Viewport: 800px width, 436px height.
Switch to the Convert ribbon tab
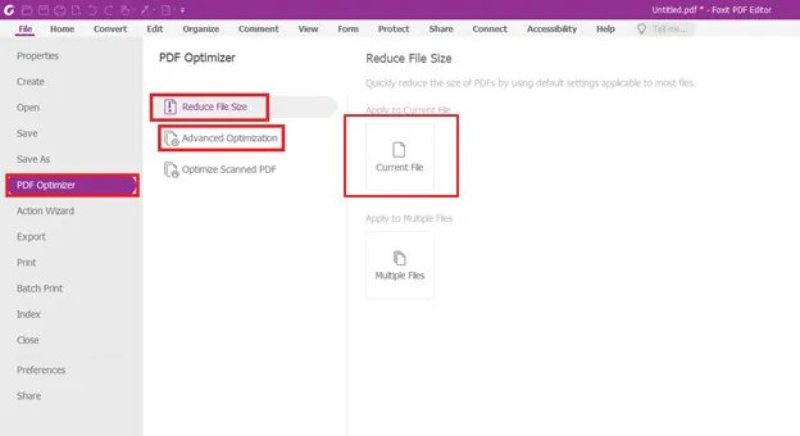110,29
